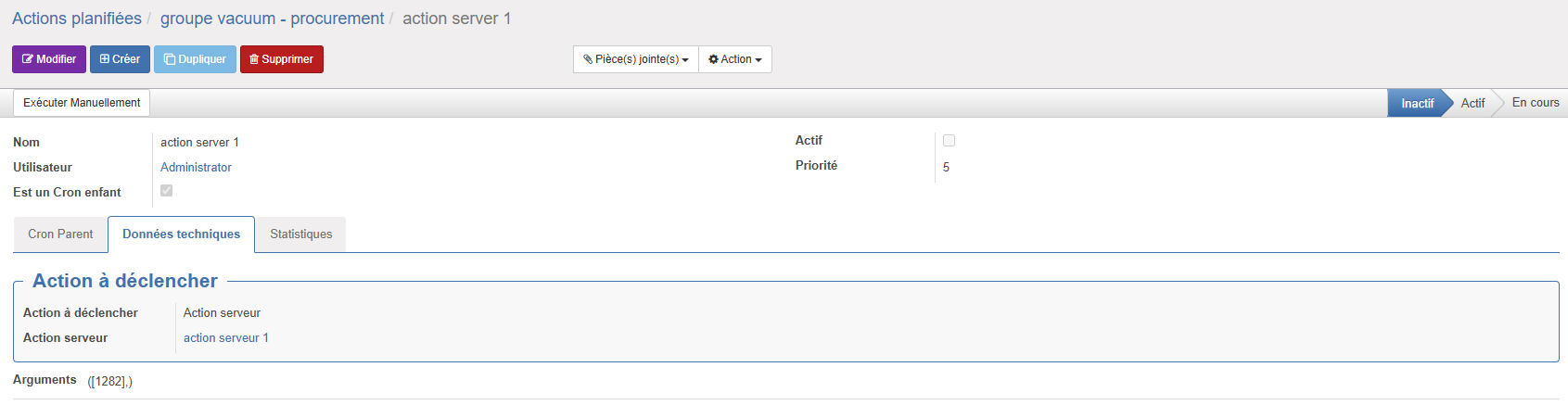Click the Arguments value ([1282],)
The height and width of the screenshot is (418, 1568).
pyautogui.click(x=110, y=381)
